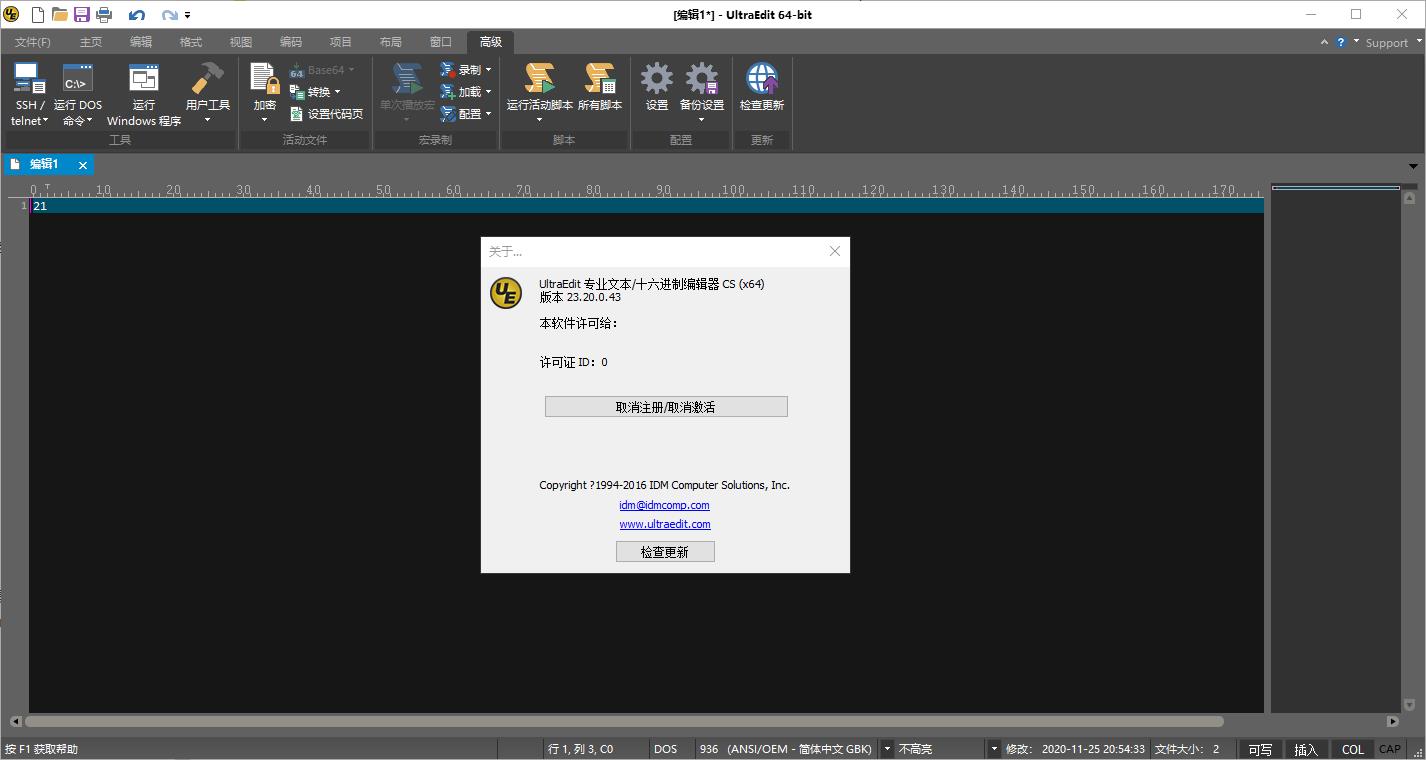1426x760 pixels.
Task: Click the 加密 encrypt file icon
Action: [265, 78]
